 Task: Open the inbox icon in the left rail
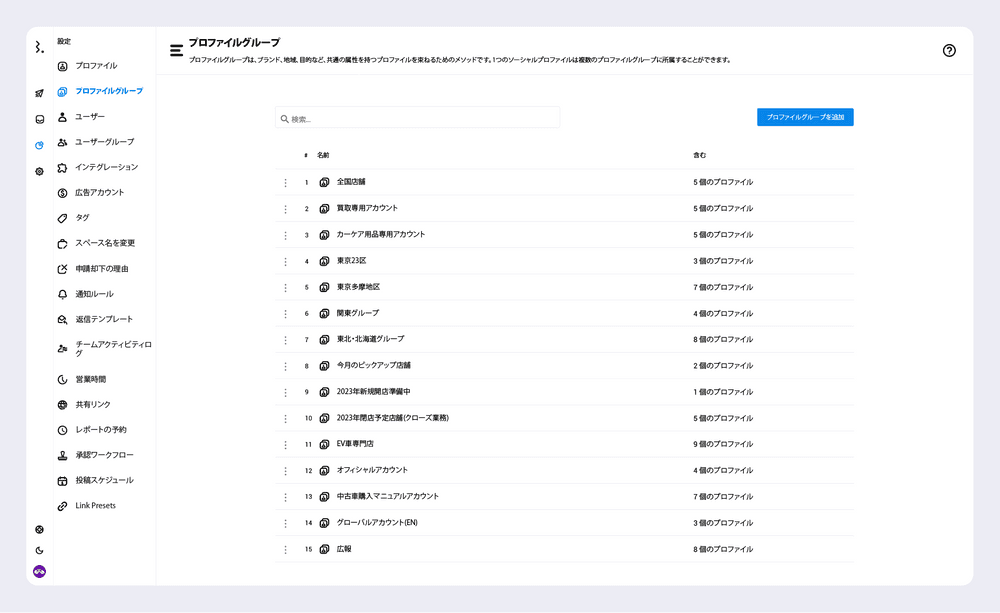[x=39, y=119]
